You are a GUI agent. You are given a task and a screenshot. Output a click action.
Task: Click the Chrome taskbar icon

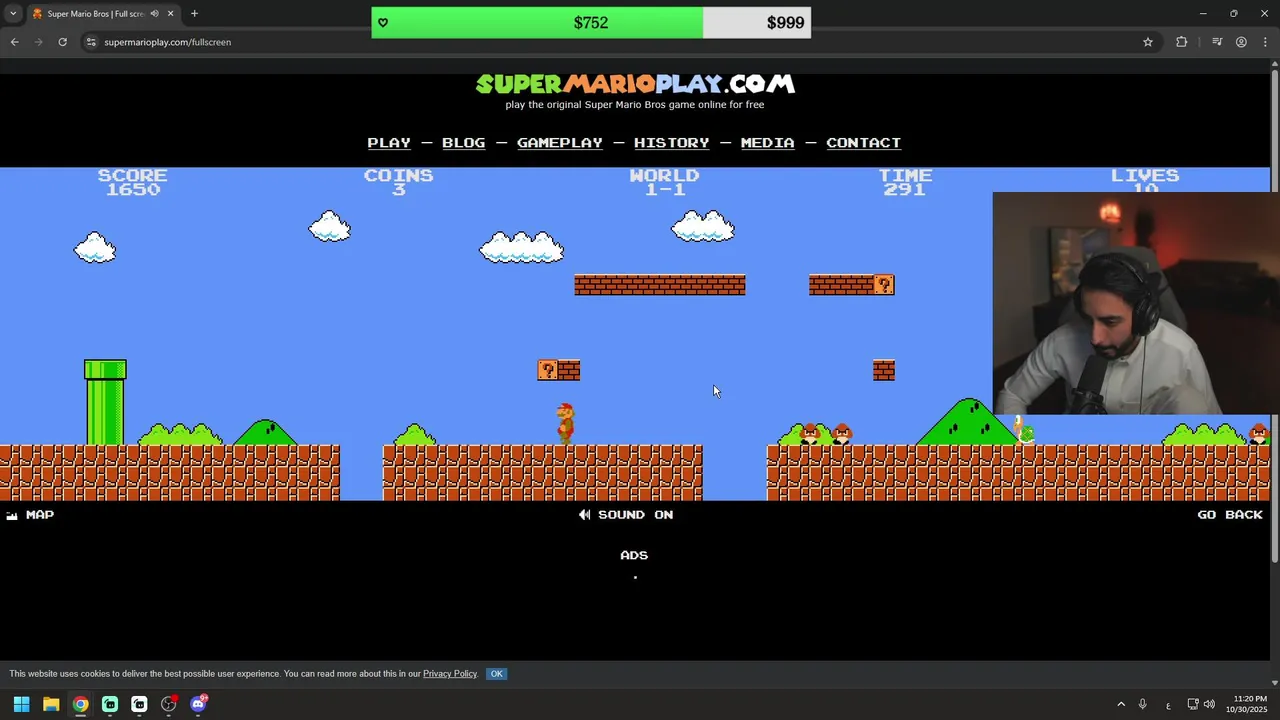[80, 704]
